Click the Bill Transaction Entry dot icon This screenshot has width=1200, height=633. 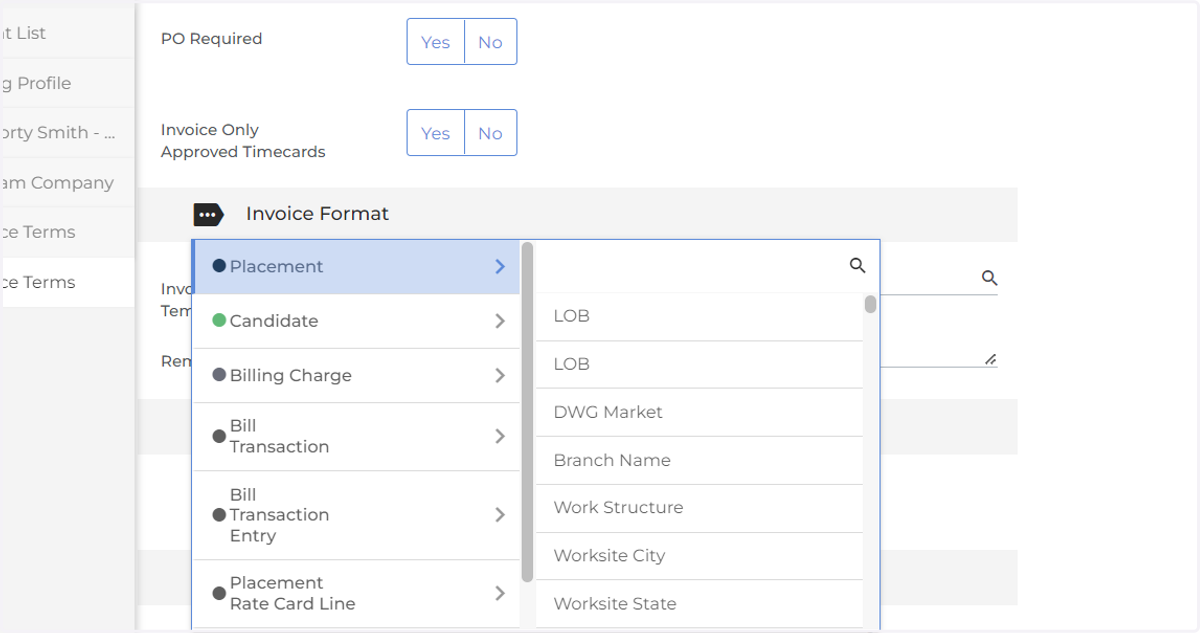tap(219, 515)
